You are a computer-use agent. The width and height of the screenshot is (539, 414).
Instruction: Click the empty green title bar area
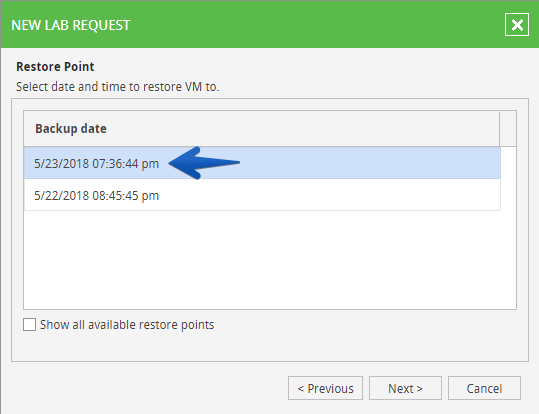pyautogui.click(x=316, y=25)
